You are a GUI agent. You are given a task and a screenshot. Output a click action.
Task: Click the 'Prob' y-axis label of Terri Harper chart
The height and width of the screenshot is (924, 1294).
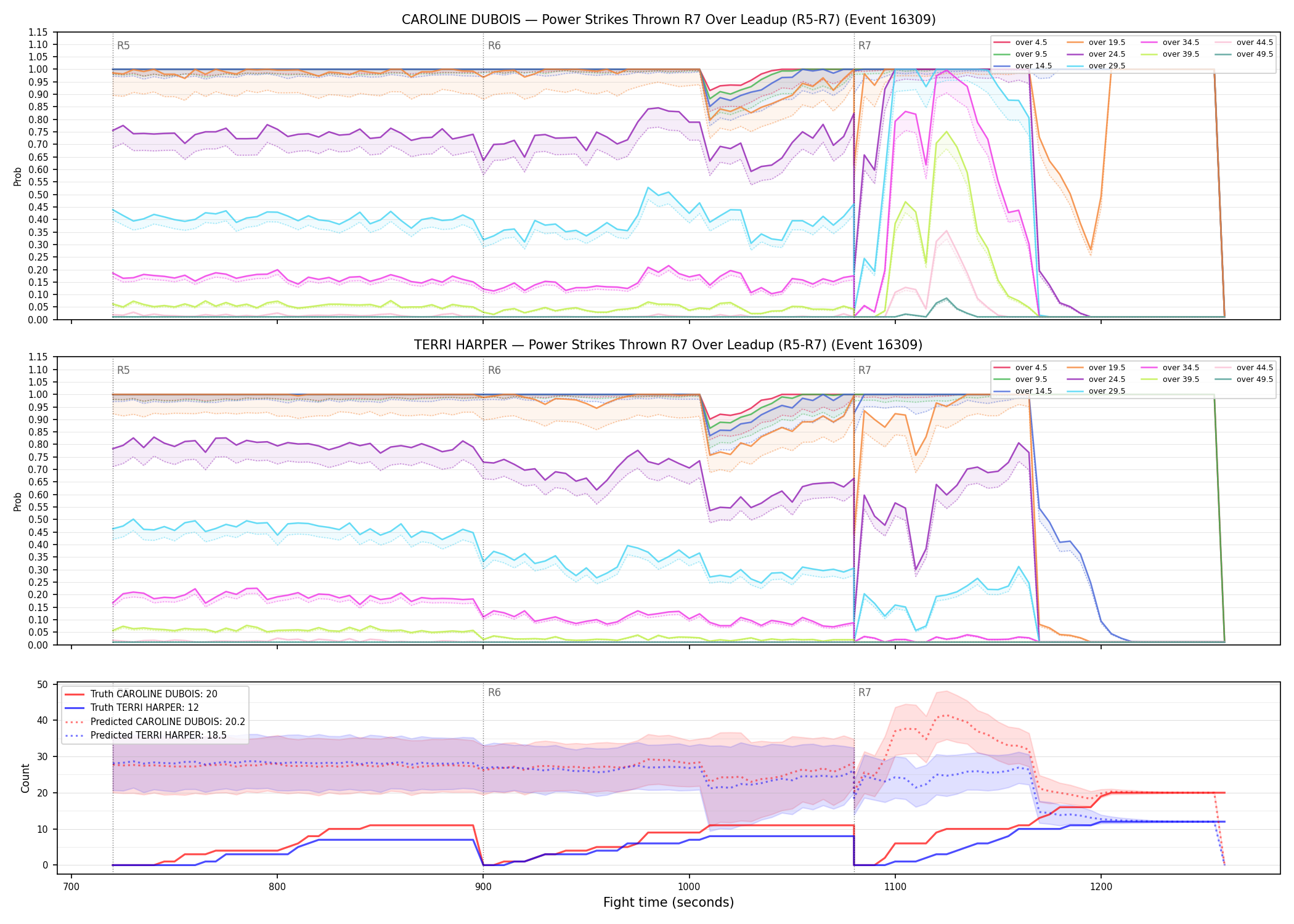tap(17, 501)
